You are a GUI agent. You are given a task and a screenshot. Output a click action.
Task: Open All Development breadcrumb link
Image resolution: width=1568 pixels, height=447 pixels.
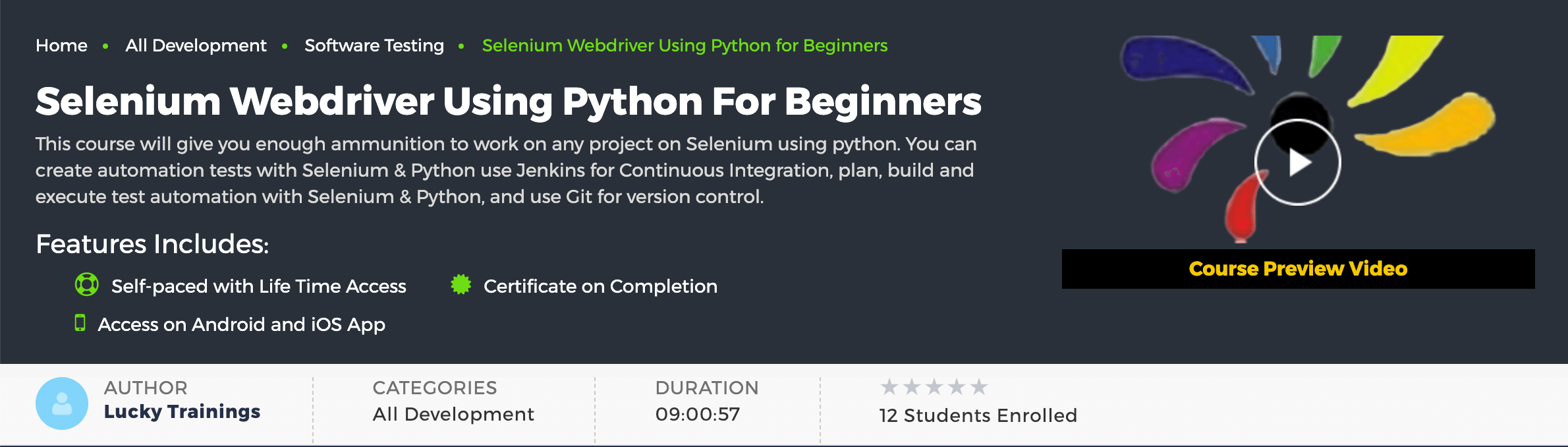196,45
